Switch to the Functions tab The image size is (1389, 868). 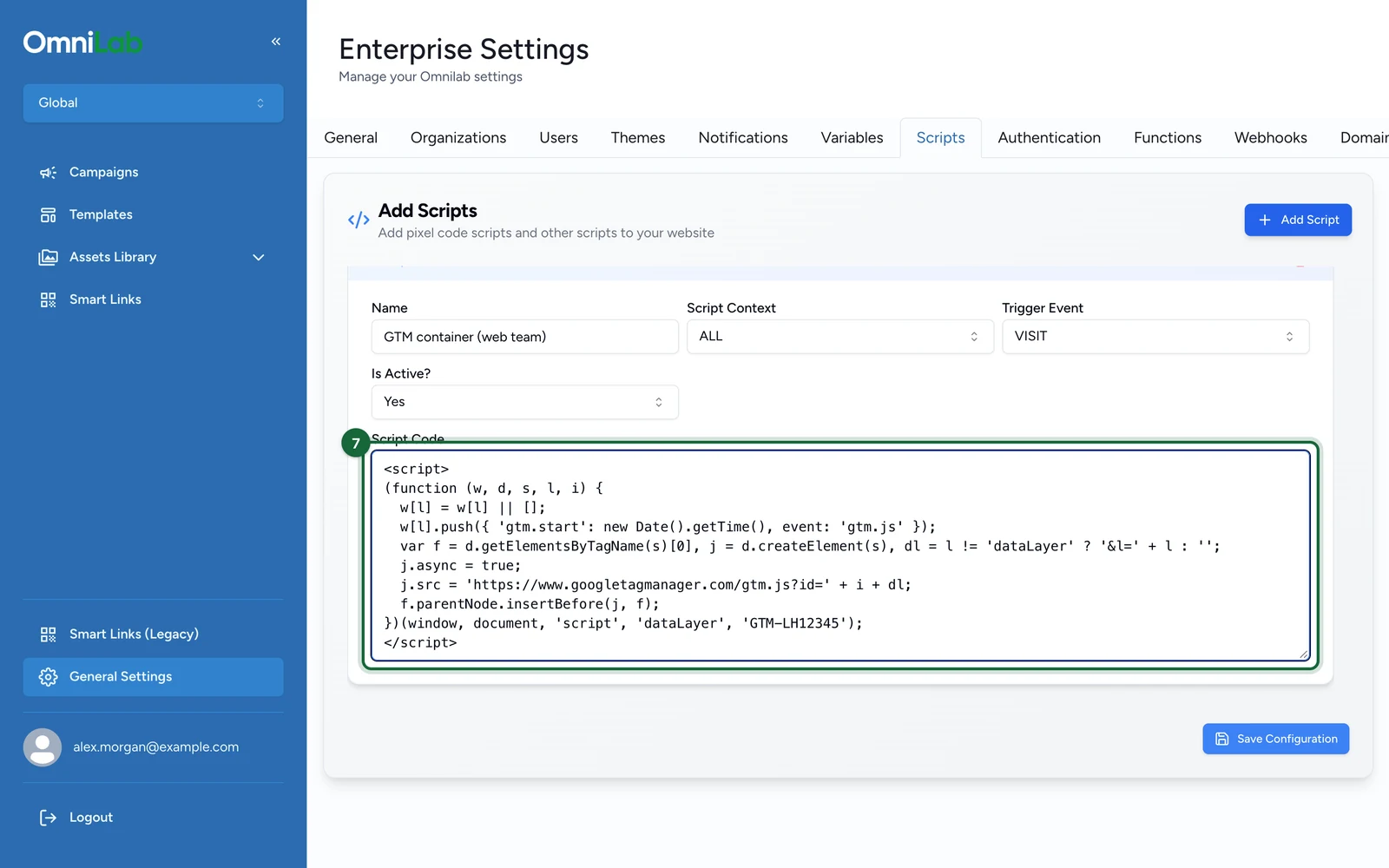pyautogui.click(x=1167, y=138)
